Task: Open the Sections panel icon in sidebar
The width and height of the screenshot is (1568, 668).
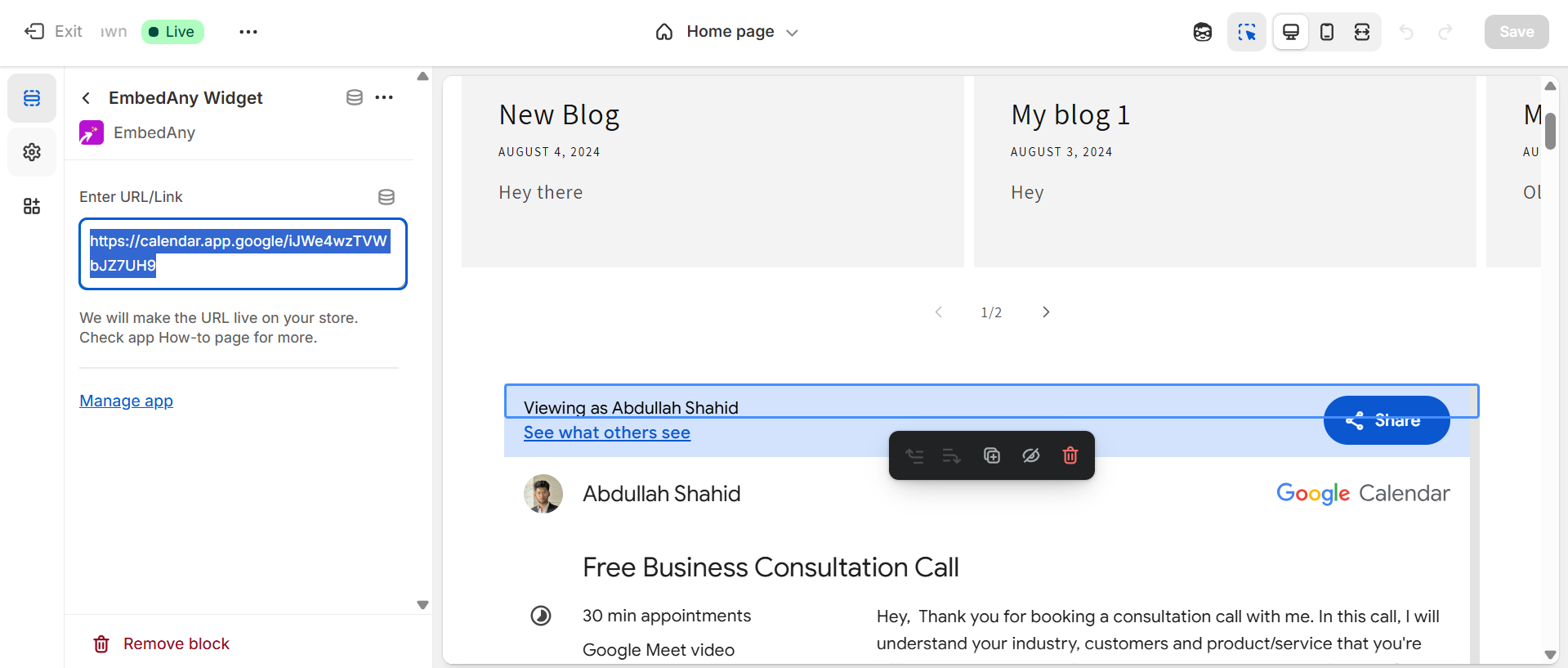Action: click(x=32, y=98)
